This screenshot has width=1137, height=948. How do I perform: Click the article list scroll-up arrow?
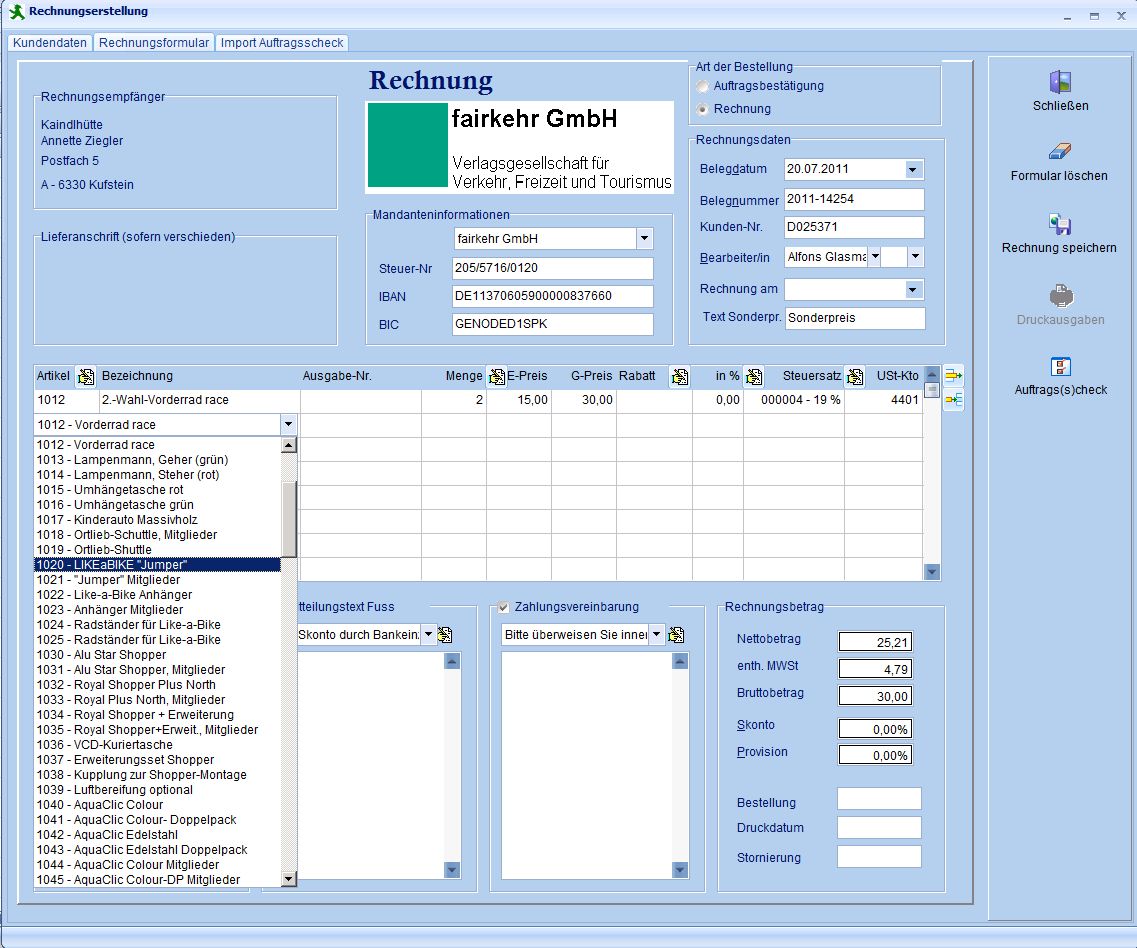(x=289, y=445)
